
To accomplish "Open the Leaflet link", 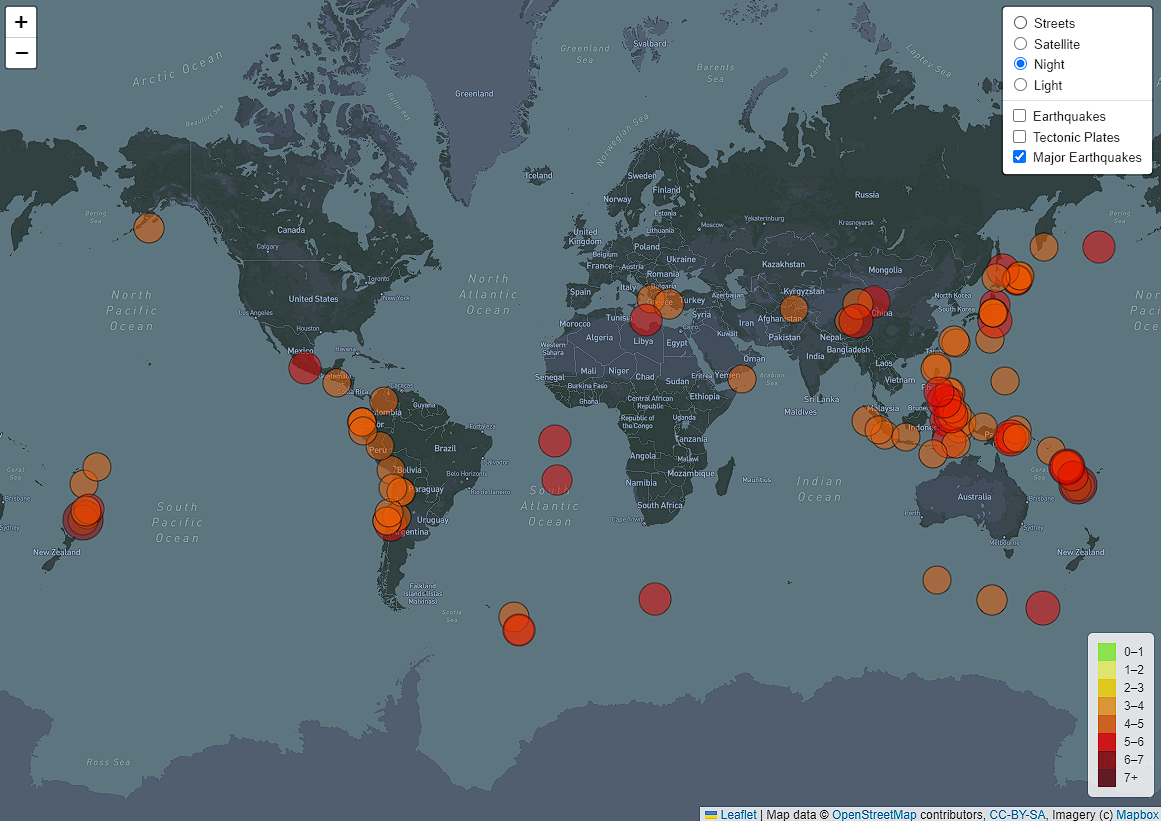I will tap(738, 814).
